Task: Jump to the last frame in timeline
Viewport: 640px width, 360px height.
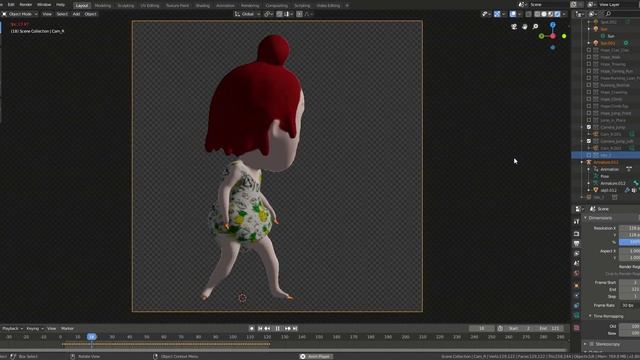Action: pyautogui.click(x=295, y=329)
